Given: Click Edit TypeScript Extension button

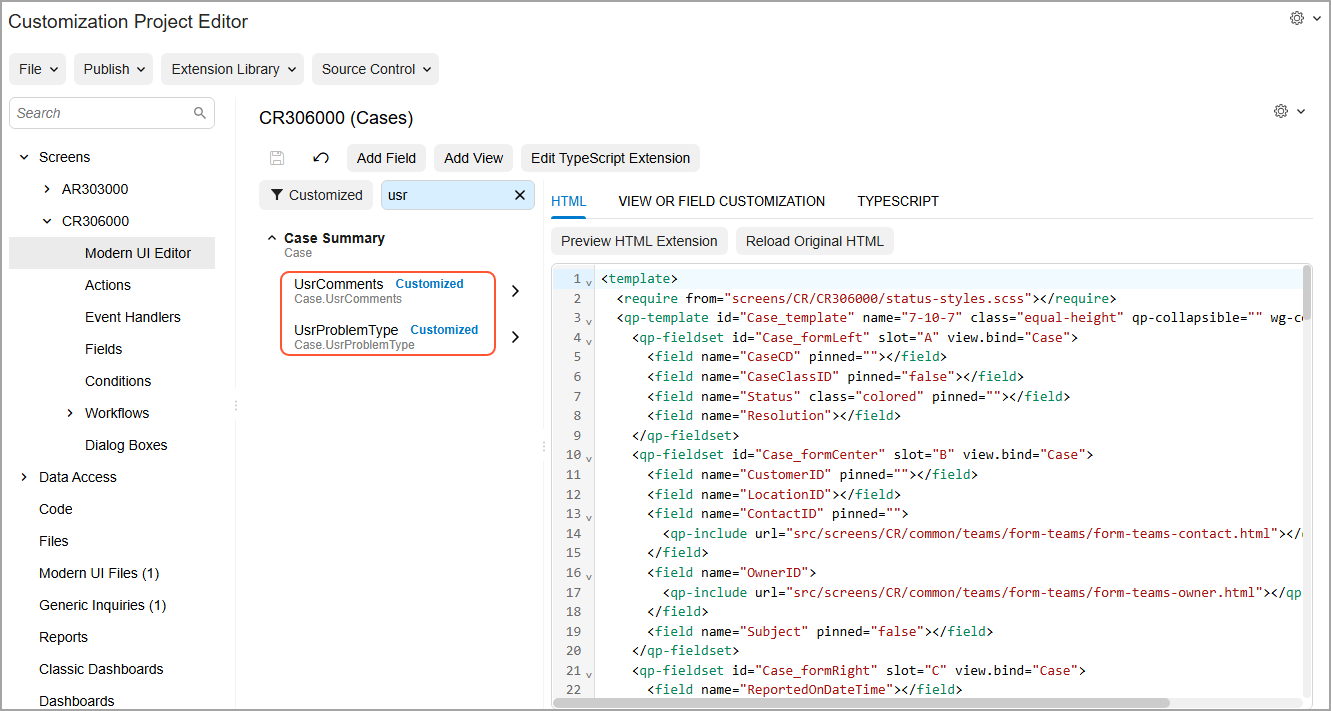Looking at the screenshot, I should click(x=610, y=158).
